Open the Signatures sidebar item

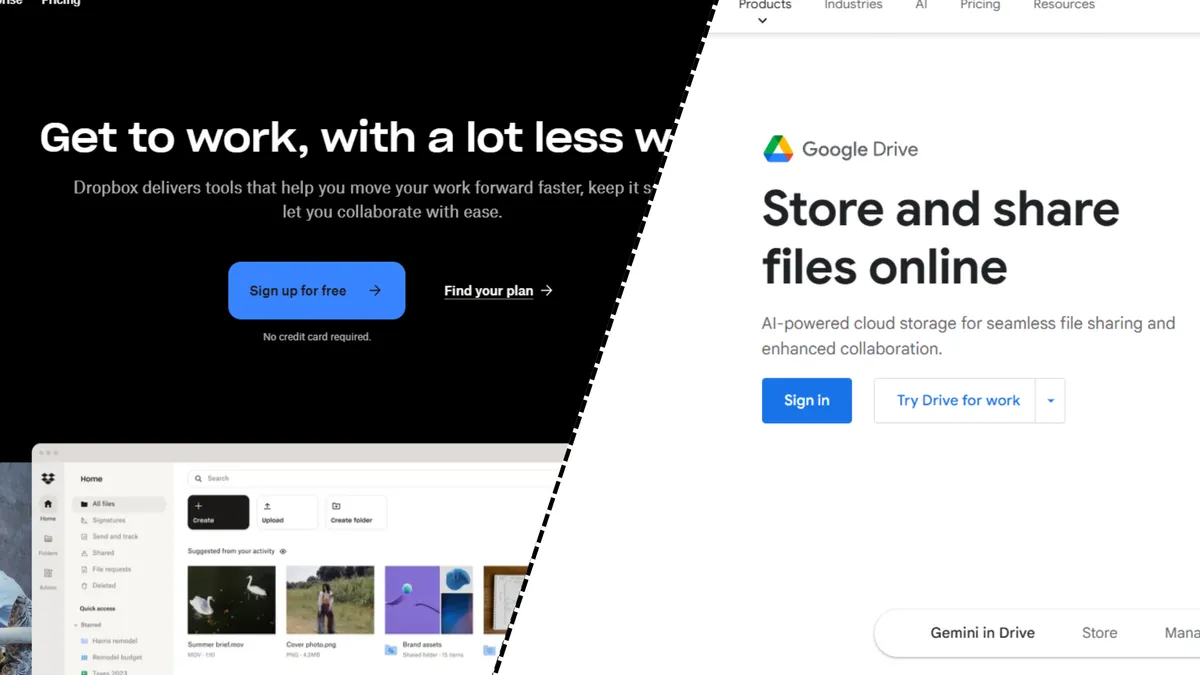(x=110, y=520)
